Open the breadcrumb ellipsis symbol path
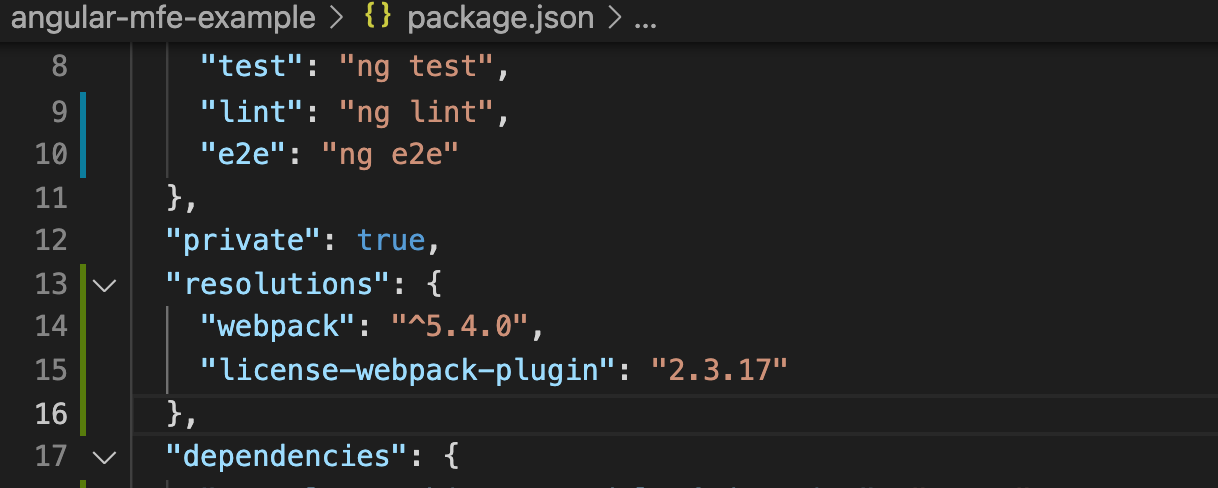The height and width of the screenshot is (488, 1218). point(645,20)
